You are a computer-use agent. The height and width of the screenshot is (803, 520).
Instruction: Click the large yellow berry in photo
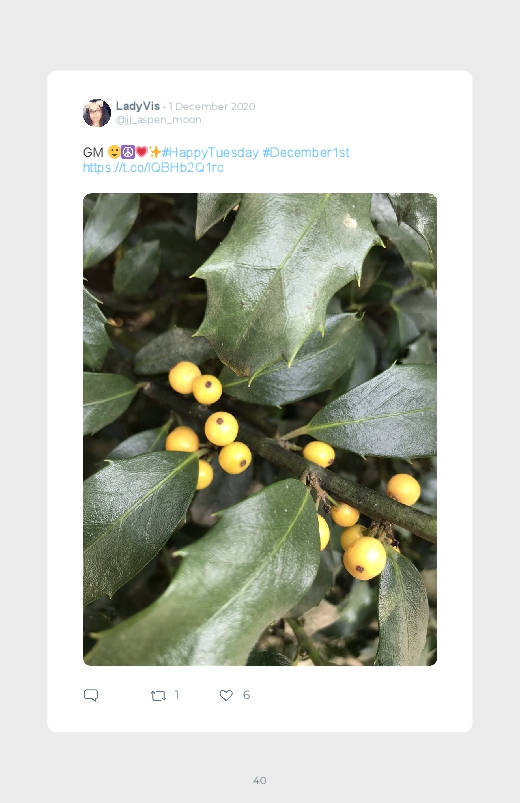(x=365, y=558)
